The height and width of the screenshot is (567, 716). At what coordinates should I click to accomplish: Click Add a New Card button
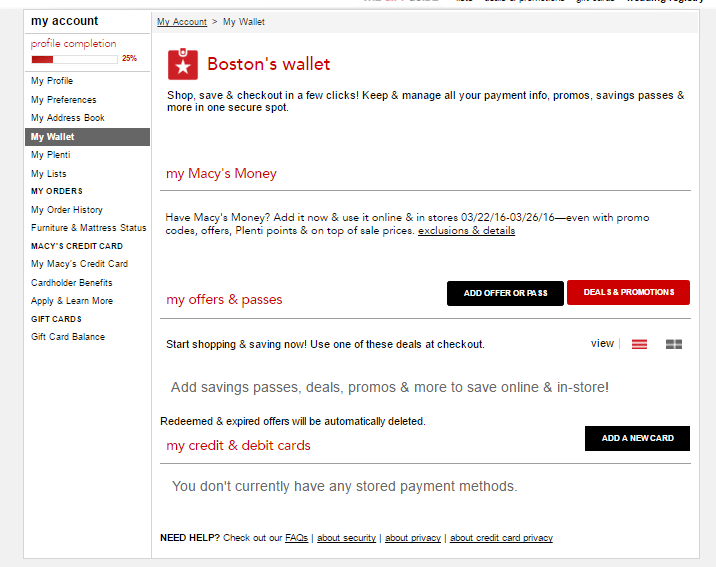(637, 438)
